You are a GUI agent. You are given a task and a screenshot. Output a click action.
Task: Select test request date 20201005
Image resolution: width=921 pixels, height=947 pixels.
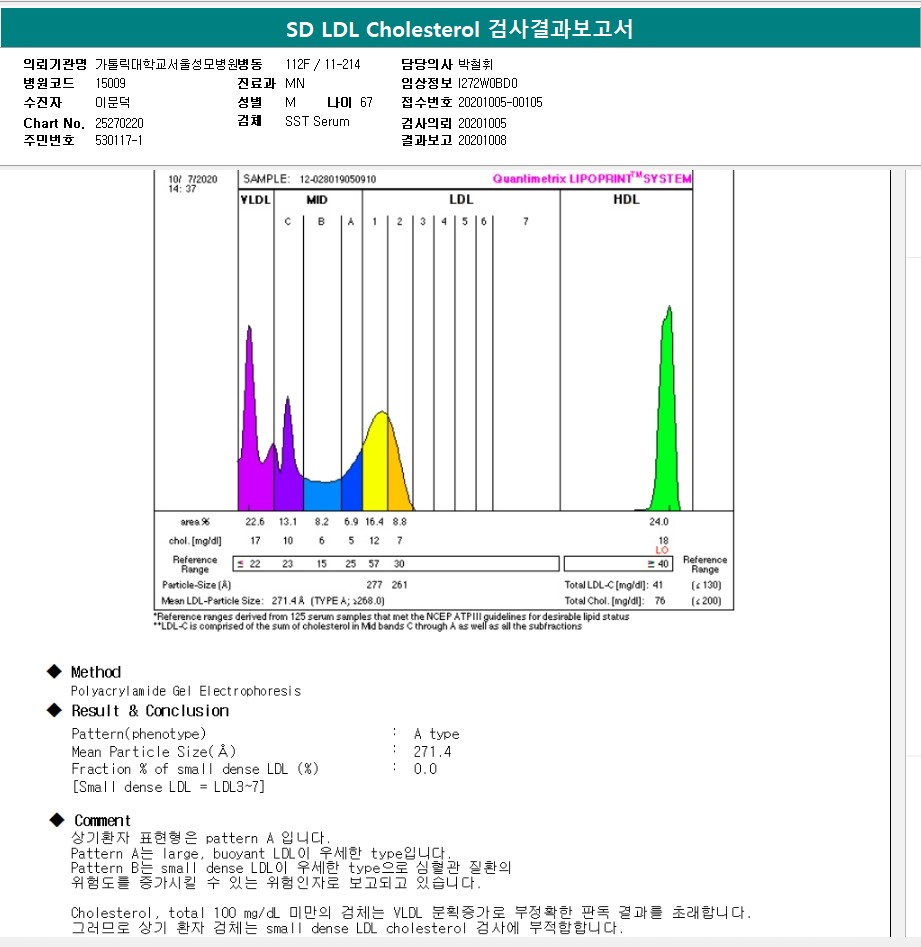(x=482, y=123)
